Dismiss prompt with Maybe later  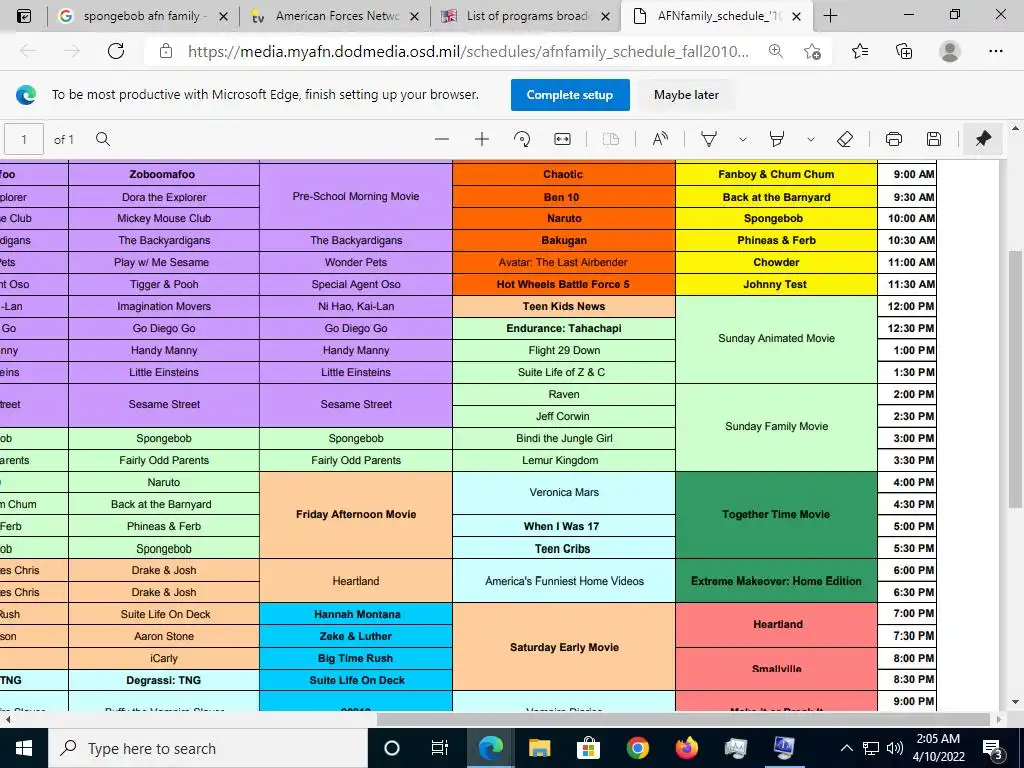pos(686,95)
